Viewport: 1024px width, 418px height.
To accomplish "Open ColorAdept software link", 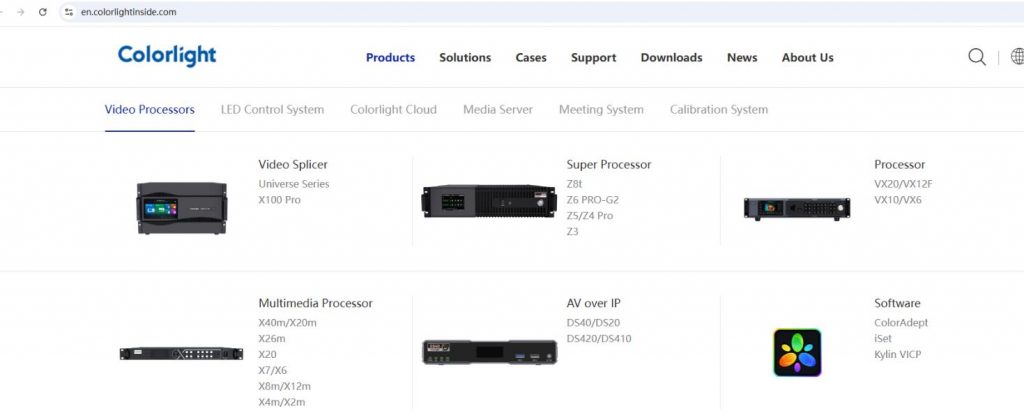I will coord(901,323).
